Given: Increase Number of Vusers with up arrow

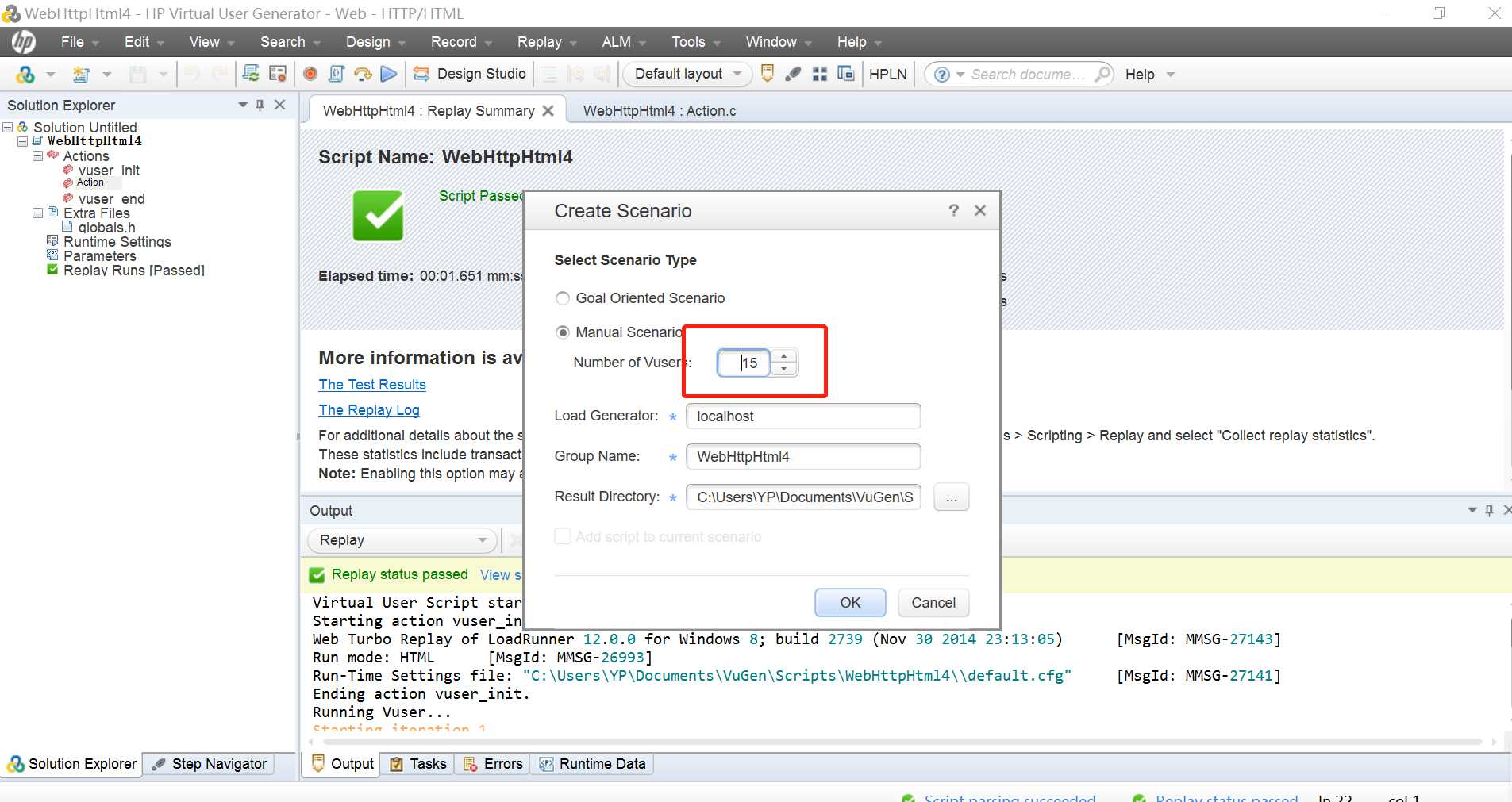Looking at the screenshot, I should pyautogui.click(x=784, y=356).
